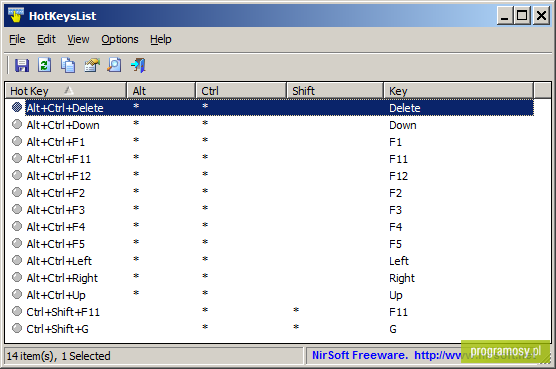This screenshot has width=556, height=369.
Task: Select the Alt+Ctrl+F3 hot key entry
Action: tap(56, 210)
